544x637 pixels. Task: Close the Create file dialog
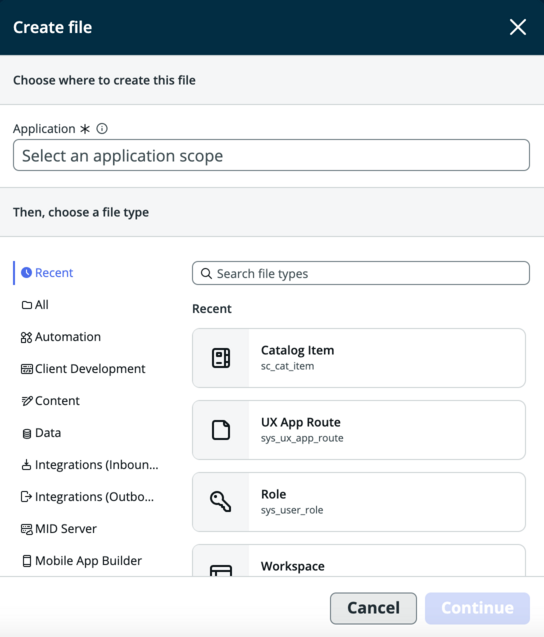pyautogui.click(x=518, y=27)
